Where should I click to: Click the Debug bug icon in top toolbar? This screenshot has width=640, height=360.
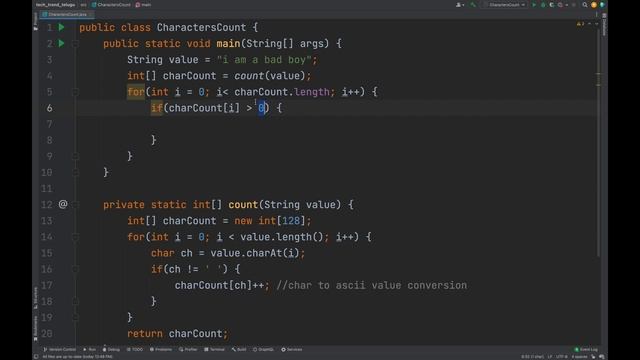pos(543,5)
